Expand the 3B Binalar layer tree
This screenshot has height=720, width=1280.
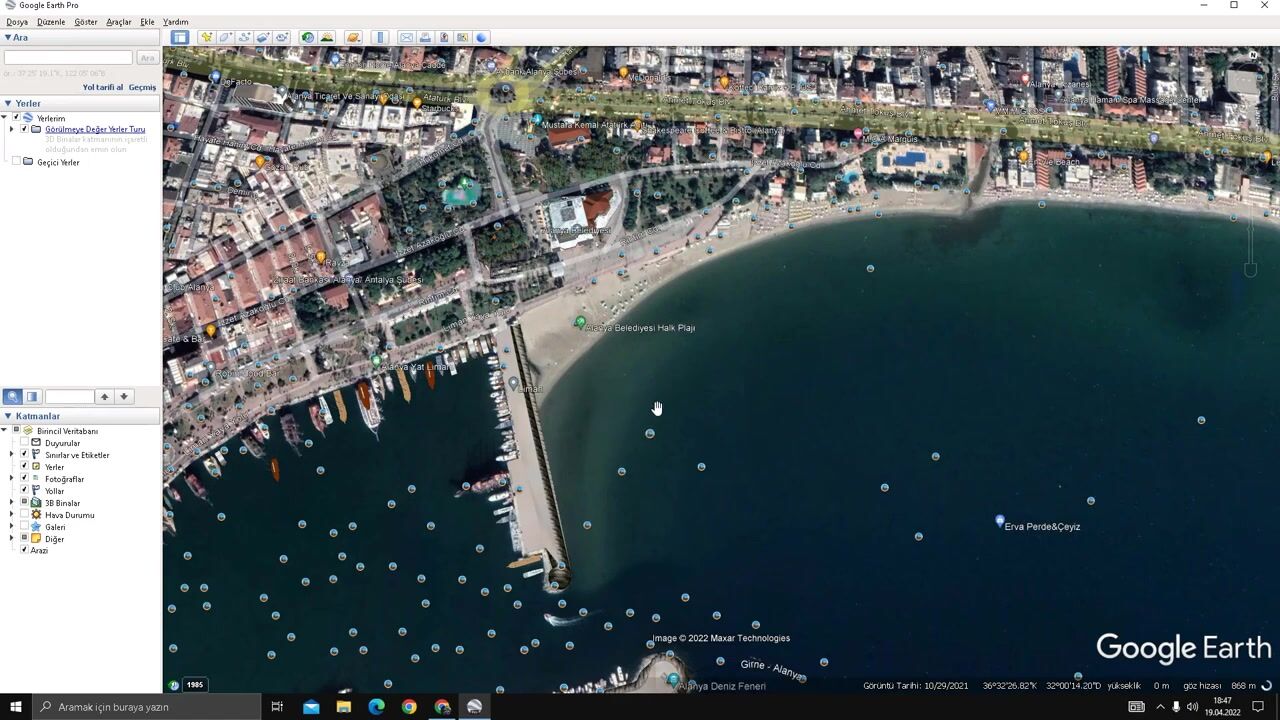(x=12, y=503)
